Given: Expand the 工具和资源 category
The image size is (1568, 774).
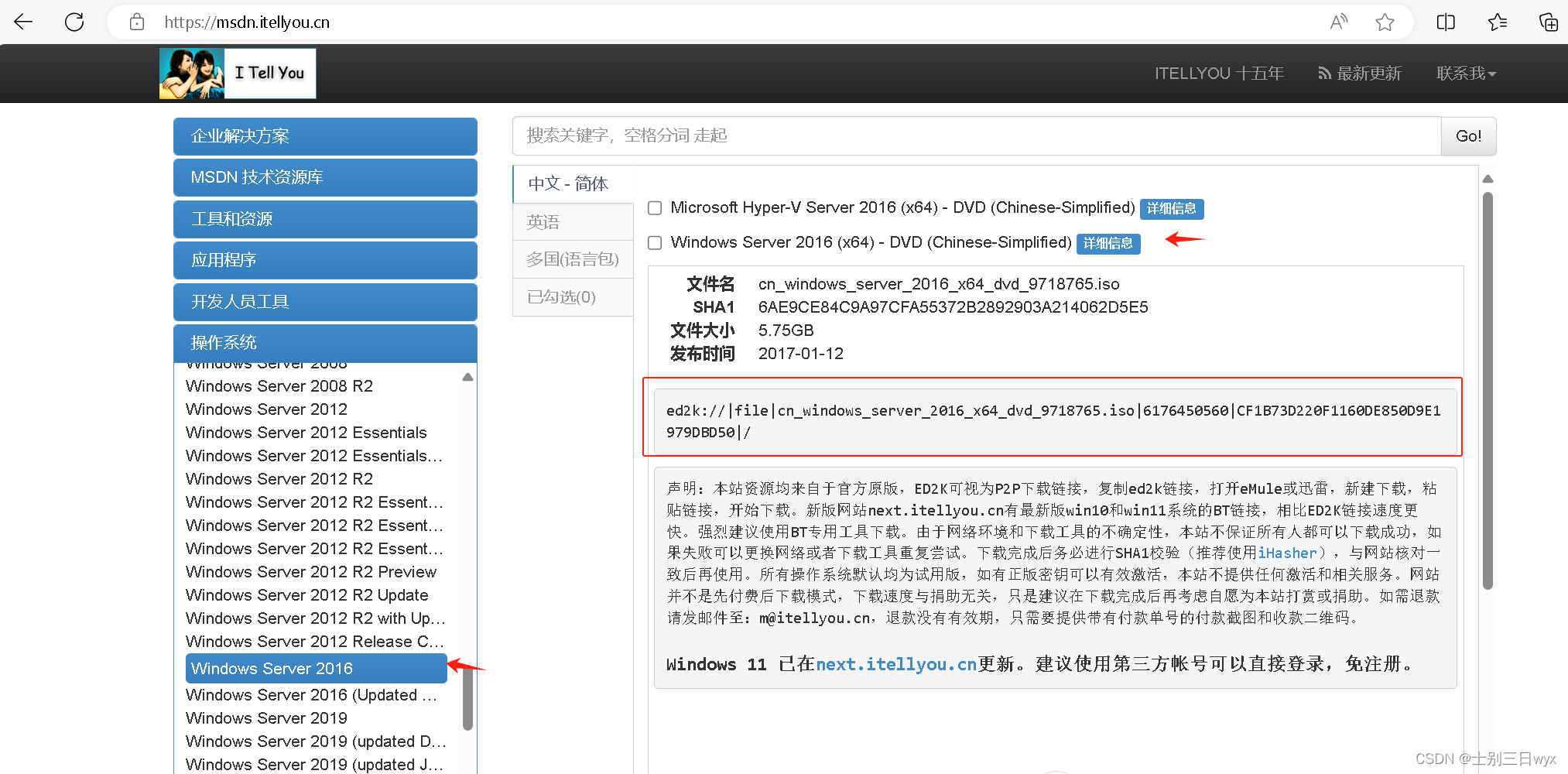Looking at the screenshot, I should pos(325,219).
